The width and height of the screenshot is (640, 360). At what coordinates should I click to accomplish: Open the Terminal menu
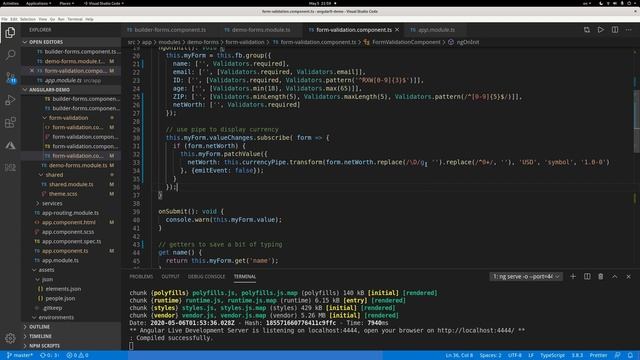75,19
